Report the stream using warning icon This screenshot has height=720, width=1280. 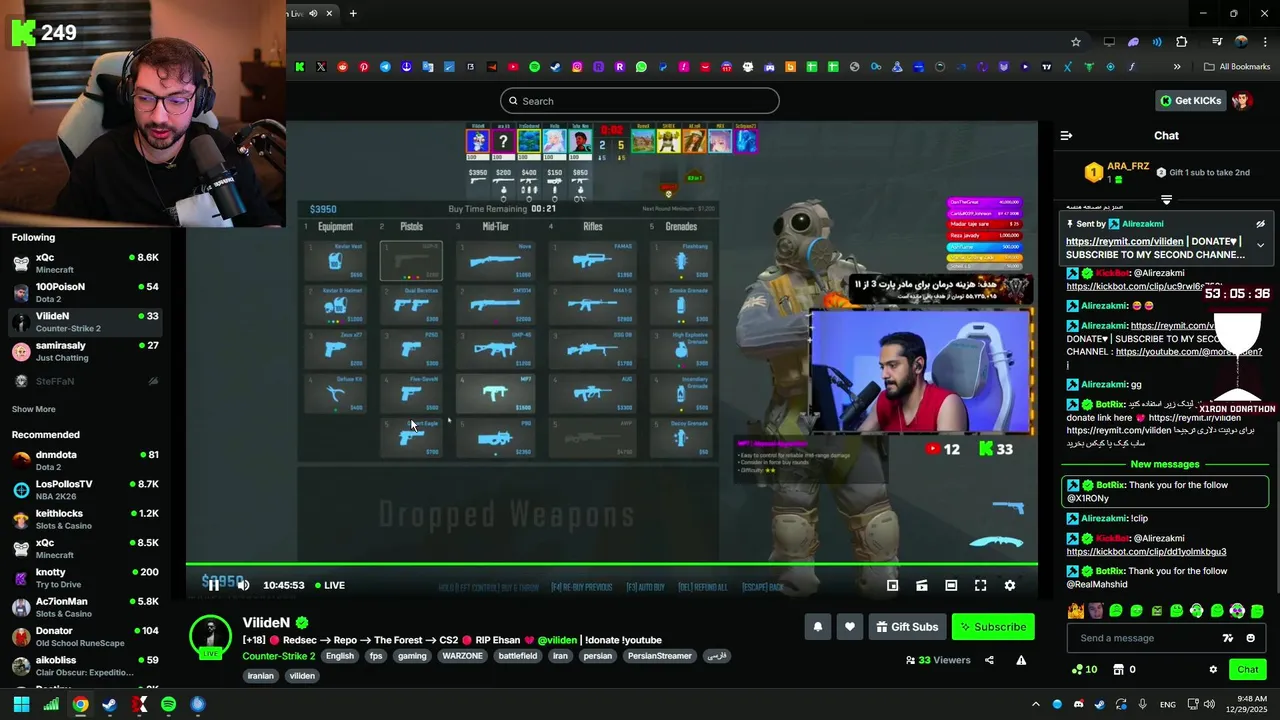click(1021, 660)
